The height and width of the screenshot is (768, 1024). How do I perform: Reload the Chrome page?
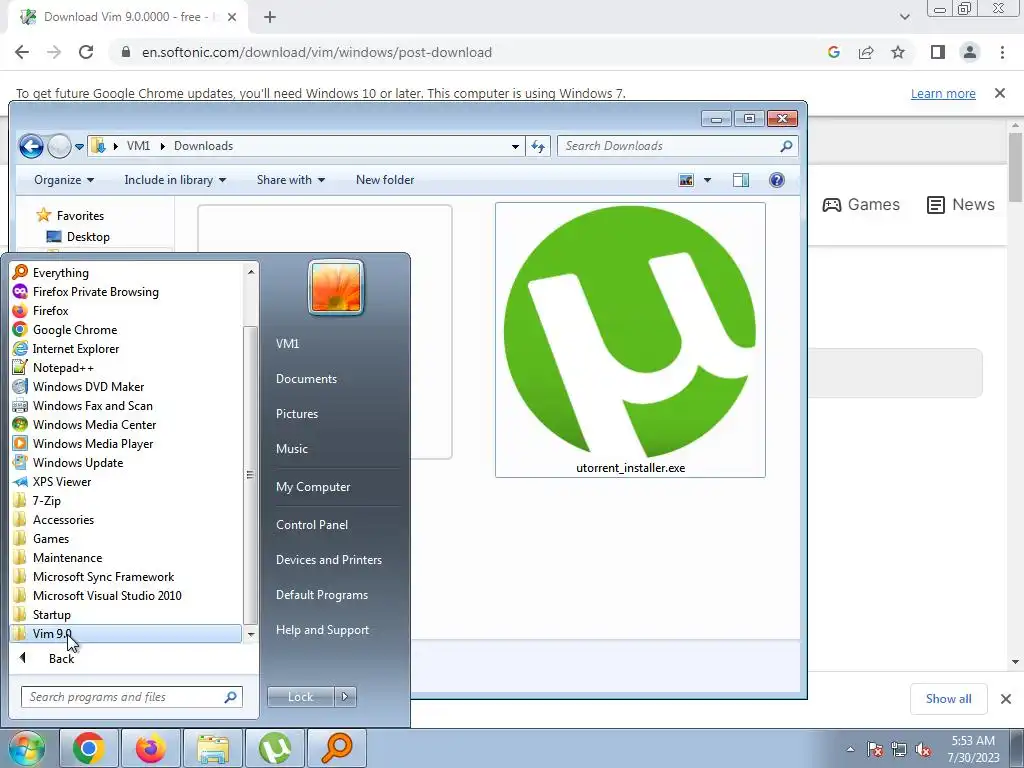86,52
